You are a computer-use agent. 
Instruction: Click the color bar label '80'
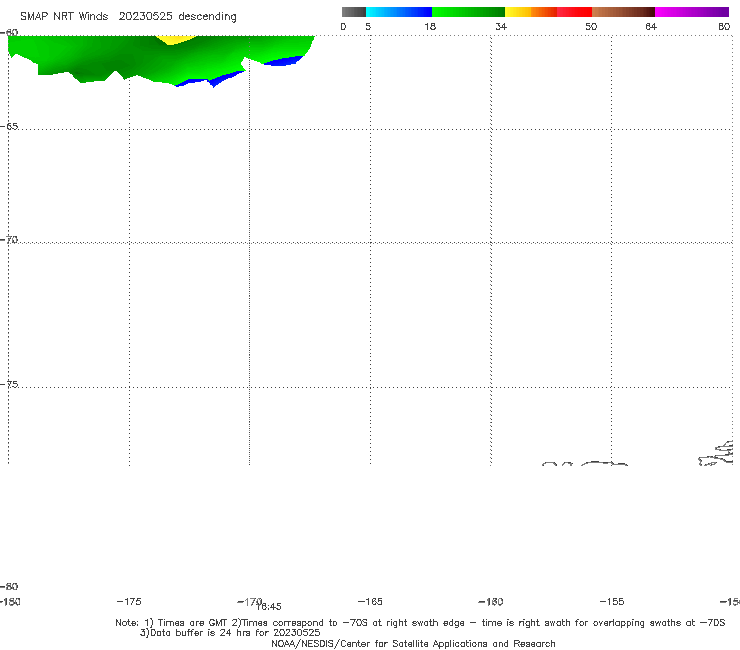[x=724, y=26]
